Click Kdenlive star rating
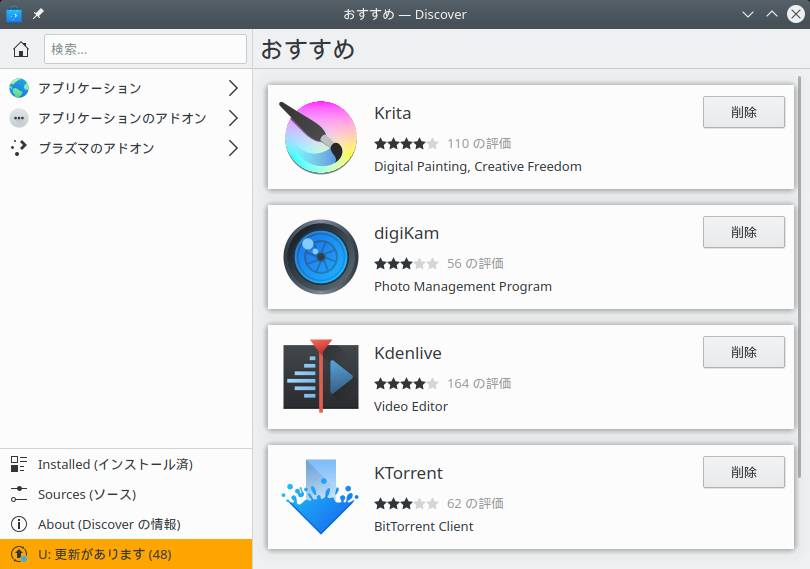 (x=407, y=383)
